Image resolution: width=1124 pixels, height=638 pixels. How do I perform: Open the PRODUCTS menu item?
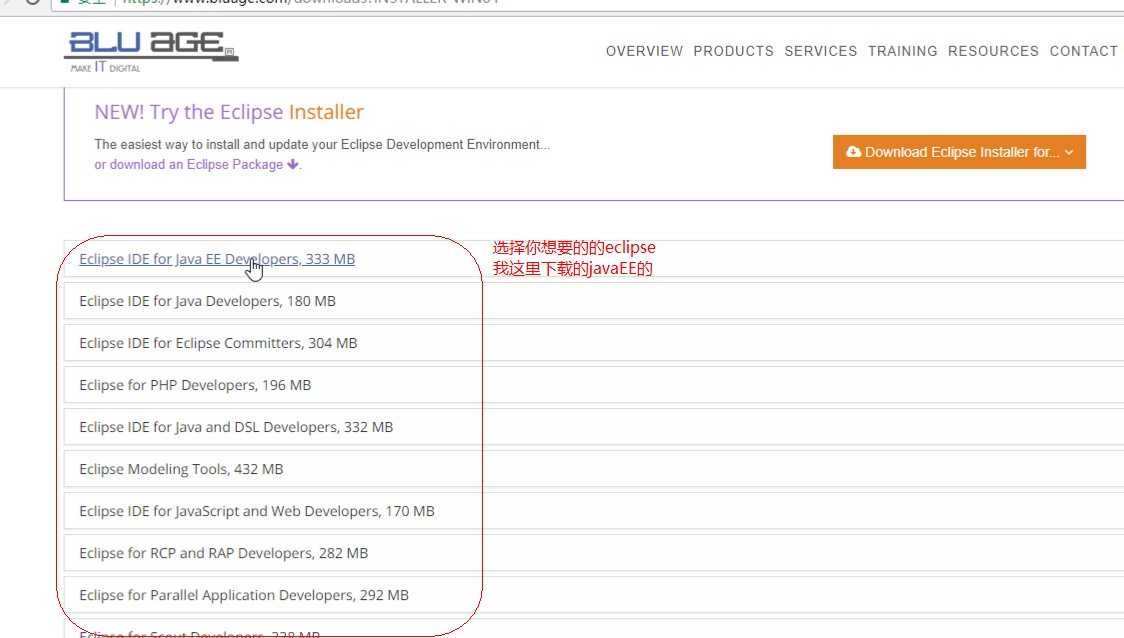point(733,52)
